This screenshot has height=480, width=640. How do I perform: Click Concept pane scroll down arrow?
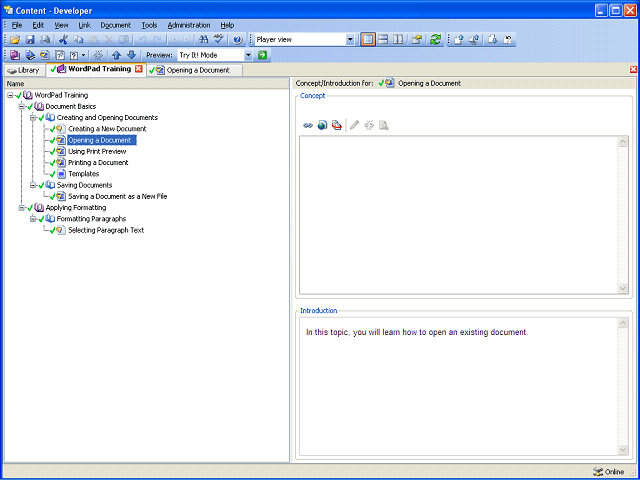tap(623, 288)
